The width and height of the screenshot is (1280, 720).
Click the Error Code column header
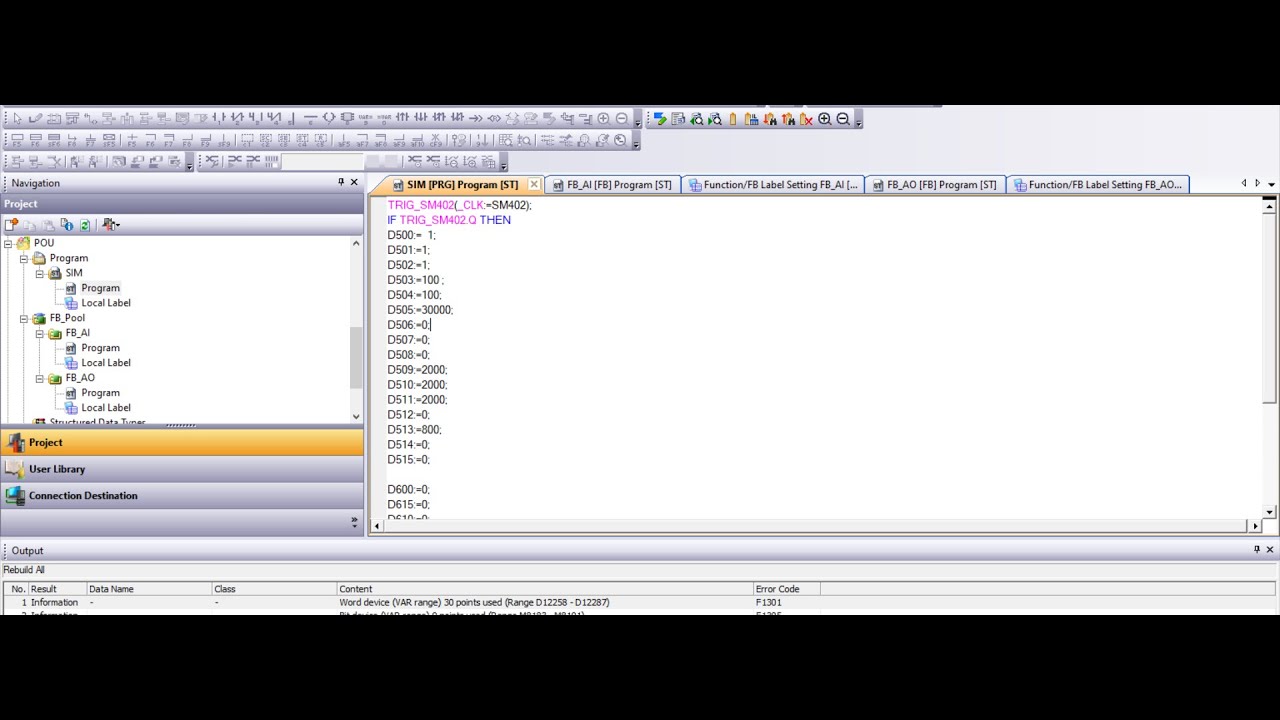pos(787,589)
